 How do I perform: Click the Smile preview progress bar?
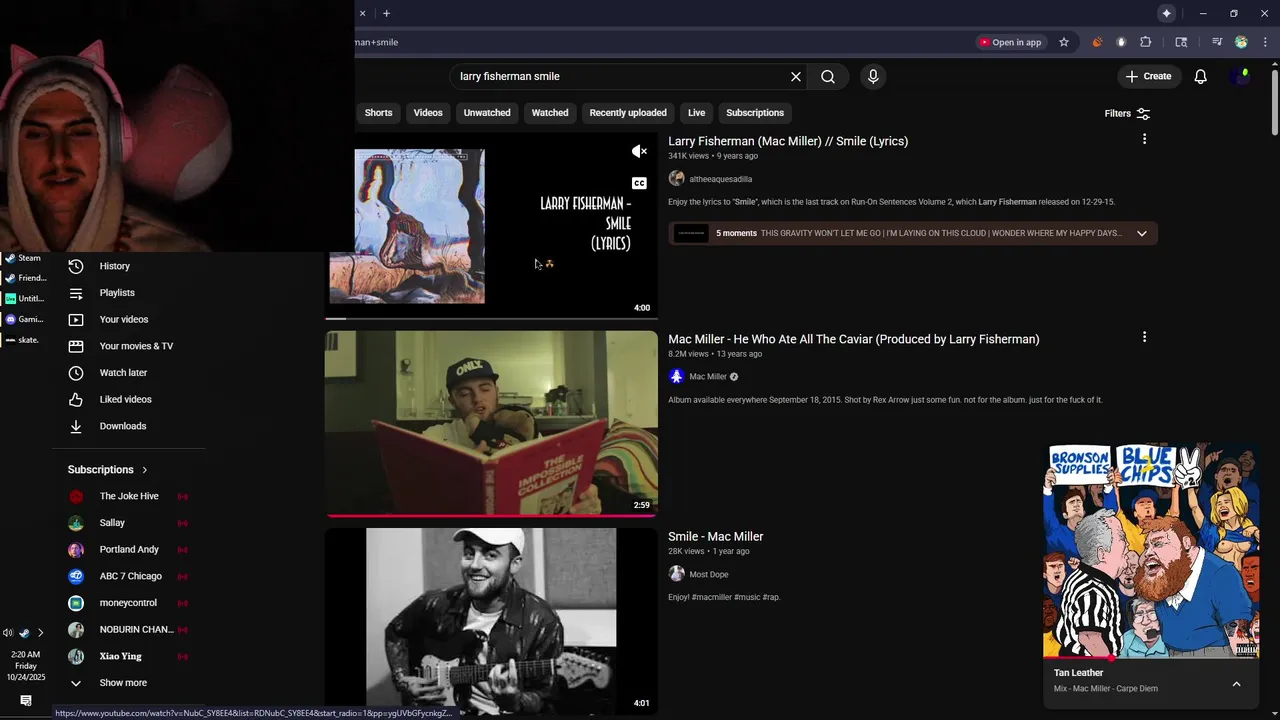click(491, 319)
